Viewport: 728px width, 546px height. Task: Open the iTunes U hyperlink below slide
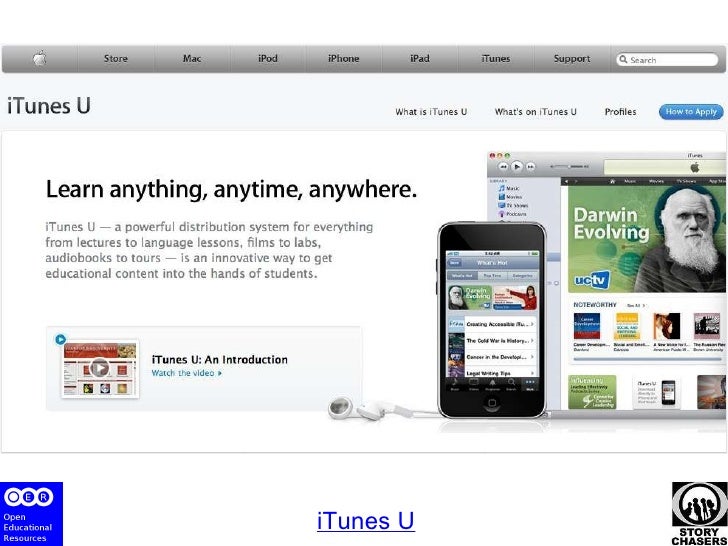(365, 520)
